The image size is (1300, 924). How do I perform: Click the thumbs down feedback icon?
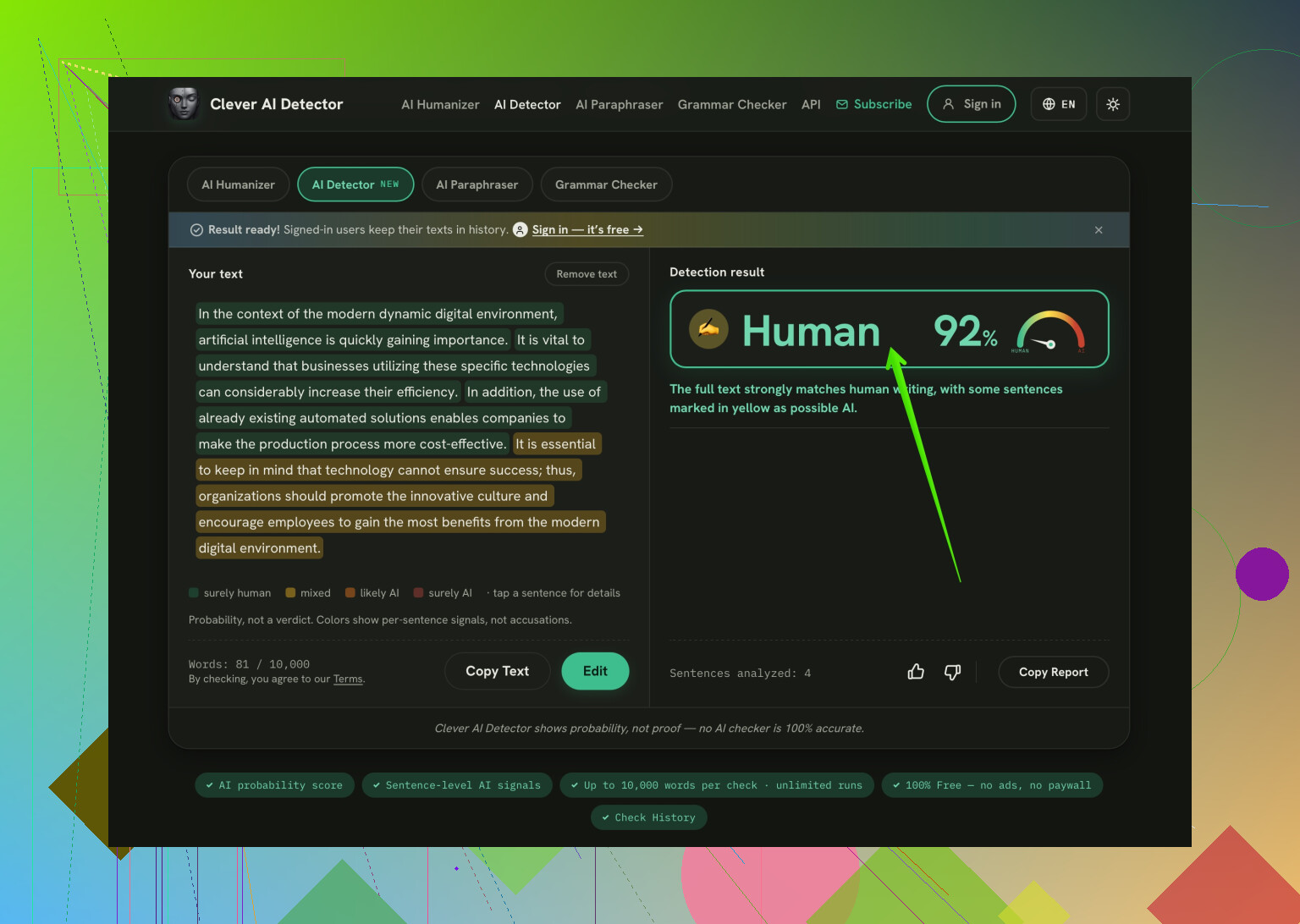(x=952, y=672)
